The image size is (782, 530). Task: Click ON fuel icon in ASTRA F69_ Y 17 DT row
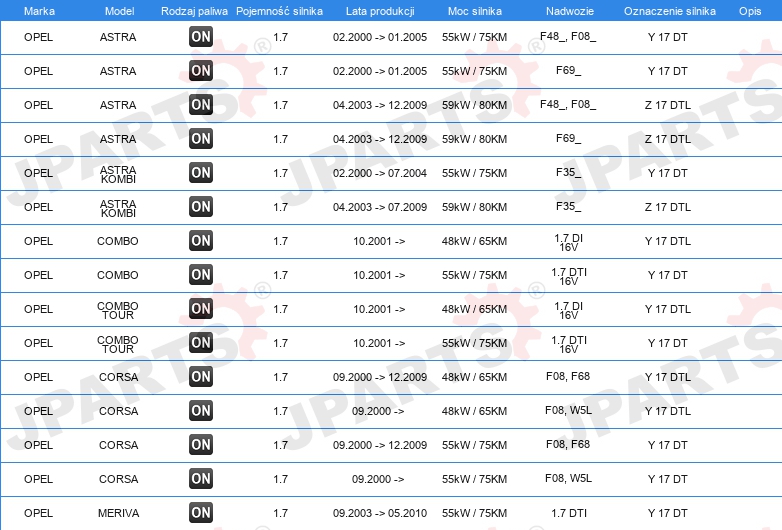point(201,71)
